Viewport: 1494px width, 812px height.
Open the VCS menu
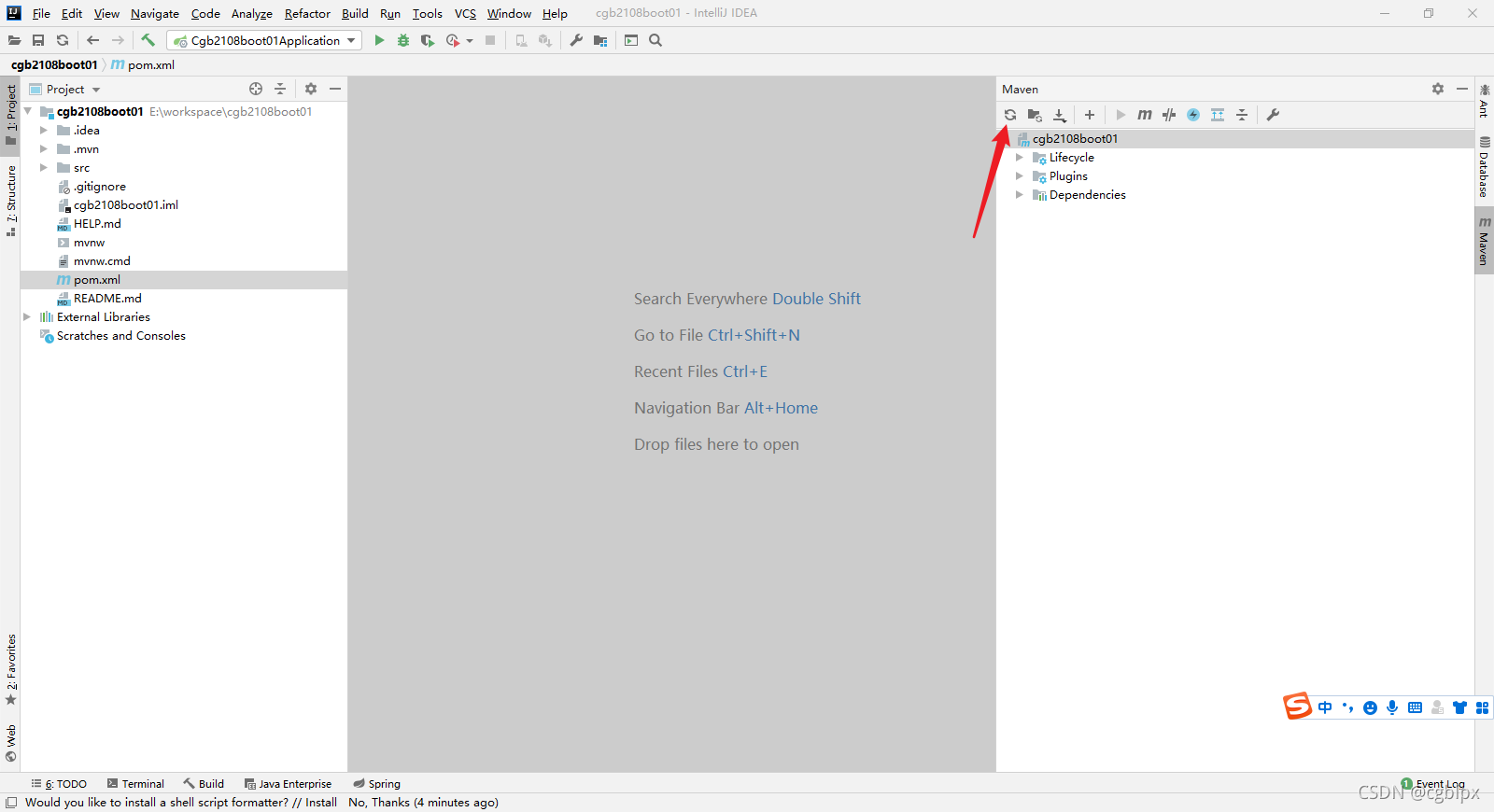click(x=465, y=14)
